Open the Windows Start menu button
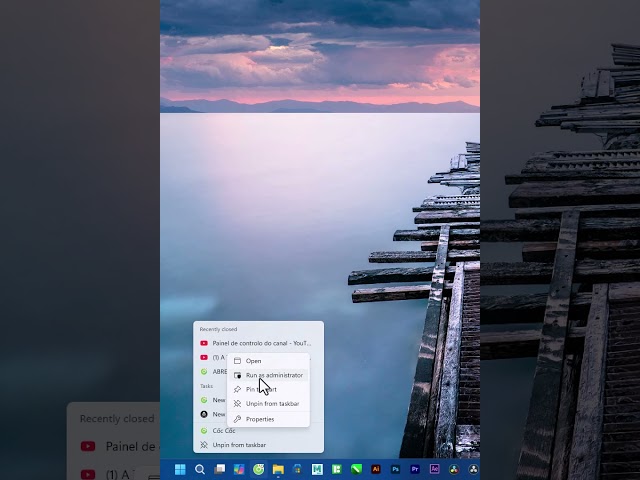The image size is (640, 480). click(x=180, y=469)
